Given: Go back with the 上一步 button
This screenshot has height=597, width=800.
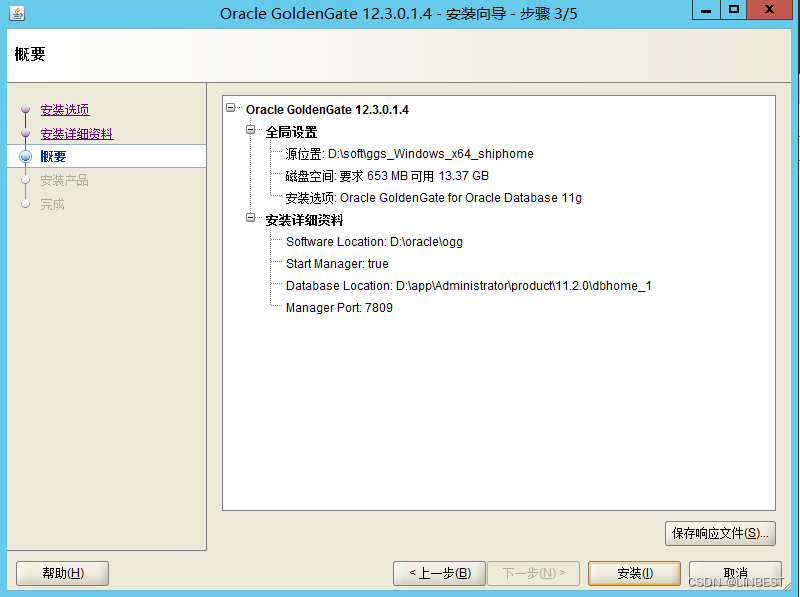Looking at the screenshot, I should [x=438, y=573].
